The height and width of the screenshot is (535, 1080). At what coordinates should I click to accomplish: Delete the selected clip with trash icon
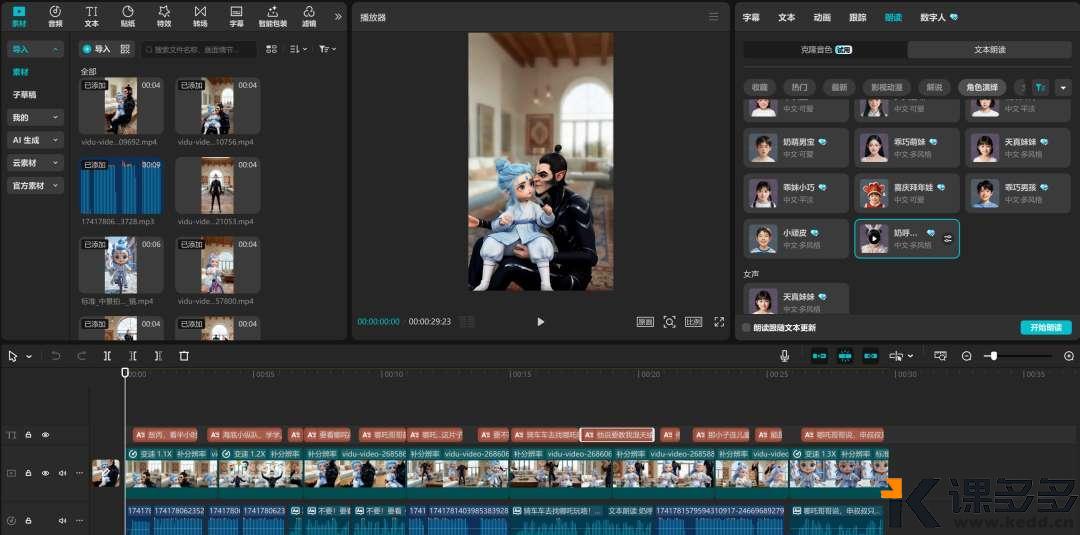(x=184, y=356)
